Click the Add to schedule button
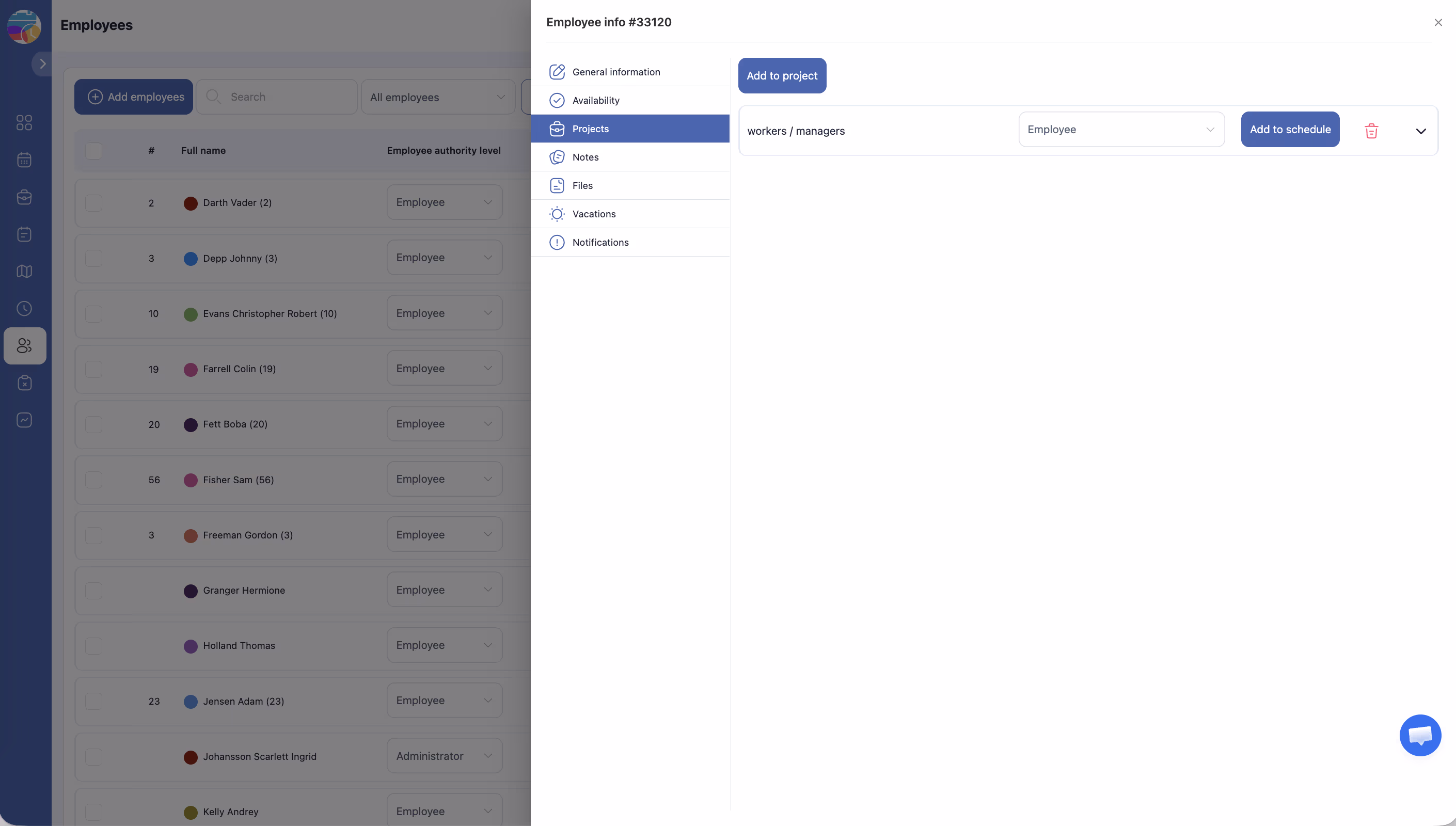 1289,130
